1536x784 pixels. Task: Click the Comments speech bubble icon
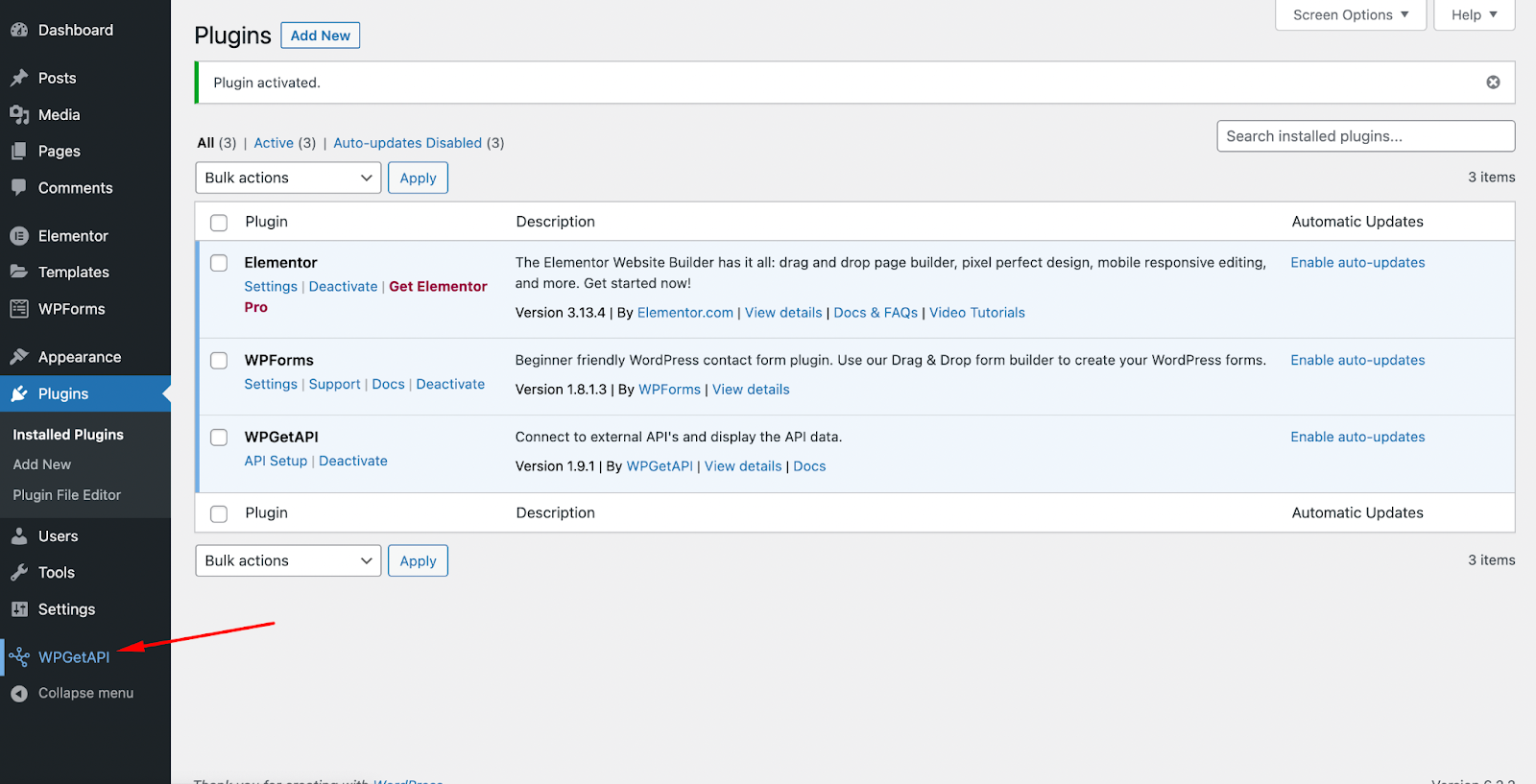(19, 188)
